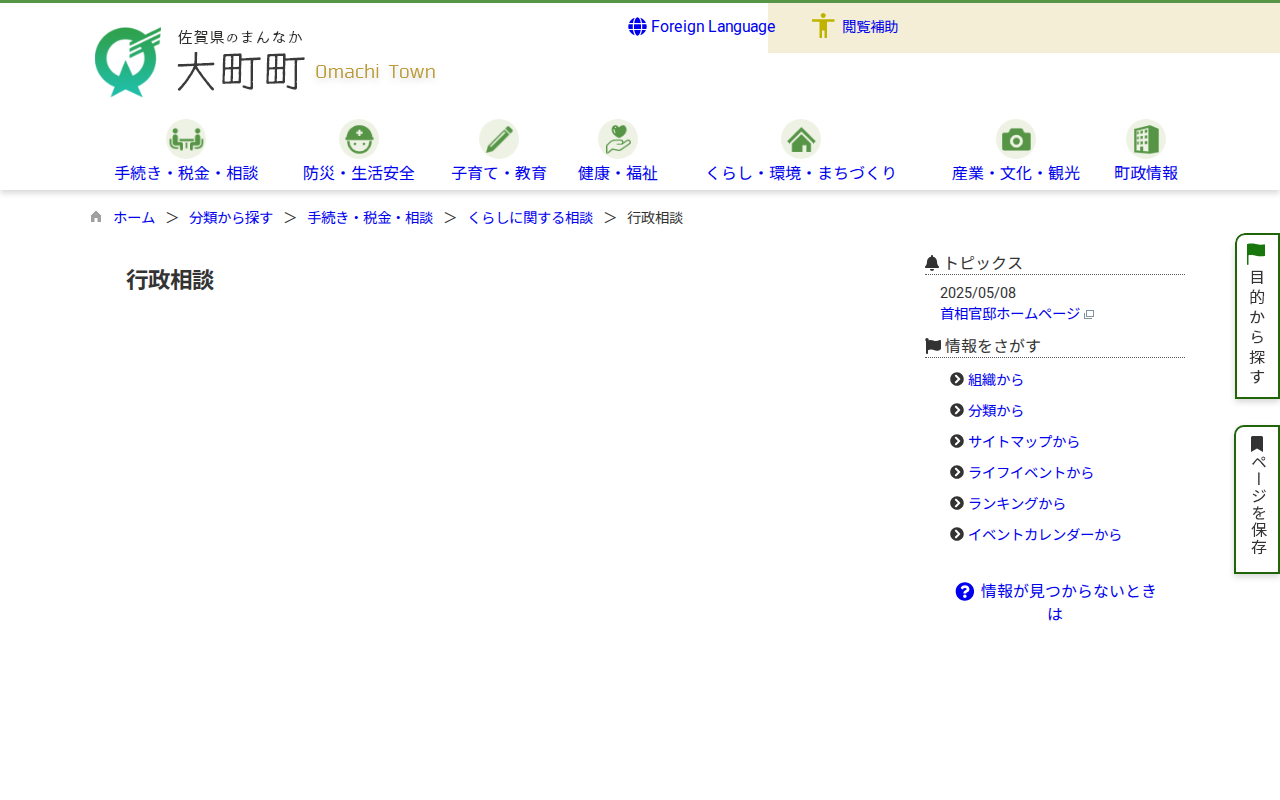
Task: Choose サイトマップから in the sidebar
Action: coord(1023,442)
